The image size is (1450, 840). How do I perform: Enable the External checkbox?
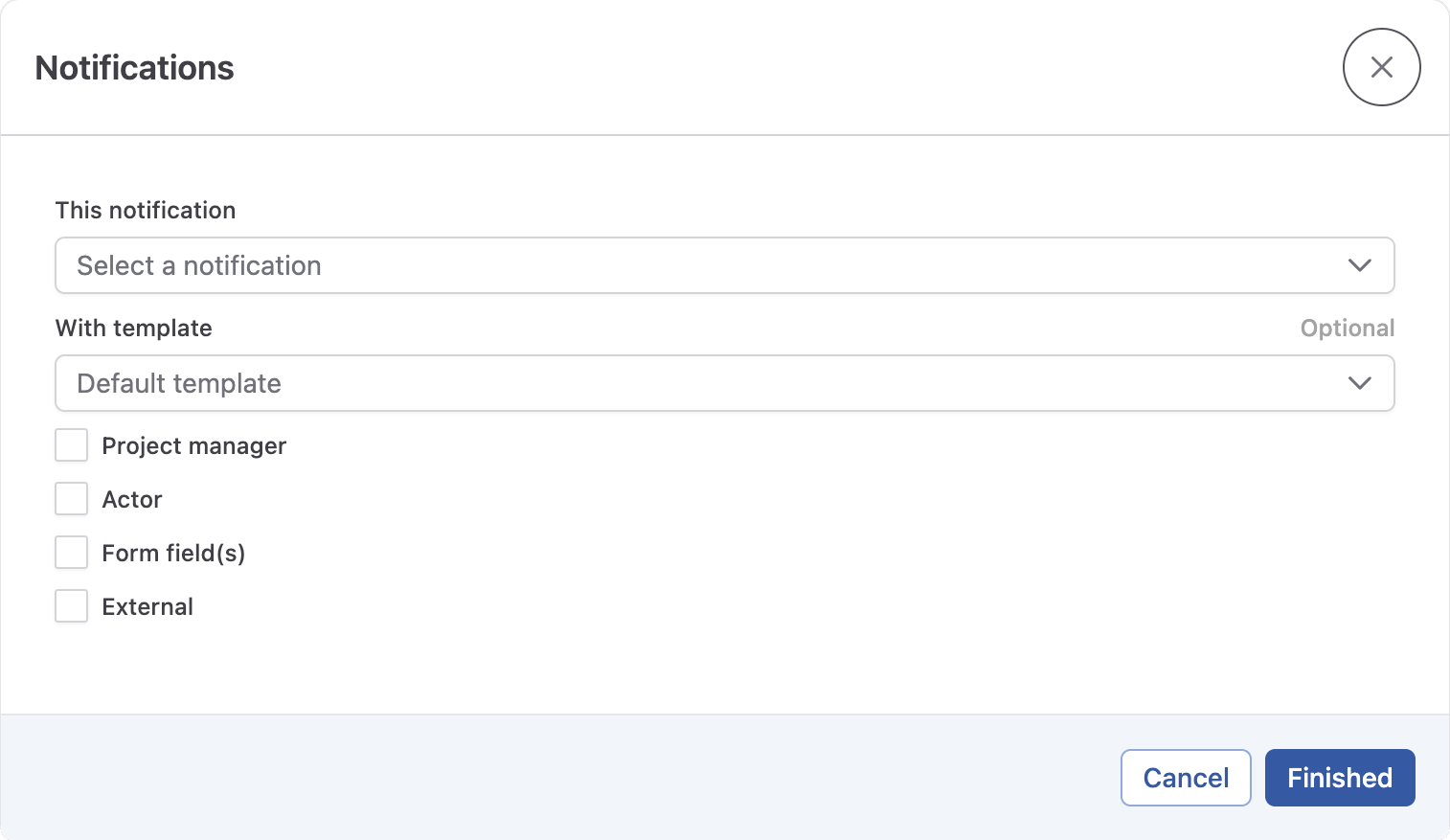pos(71,605)
